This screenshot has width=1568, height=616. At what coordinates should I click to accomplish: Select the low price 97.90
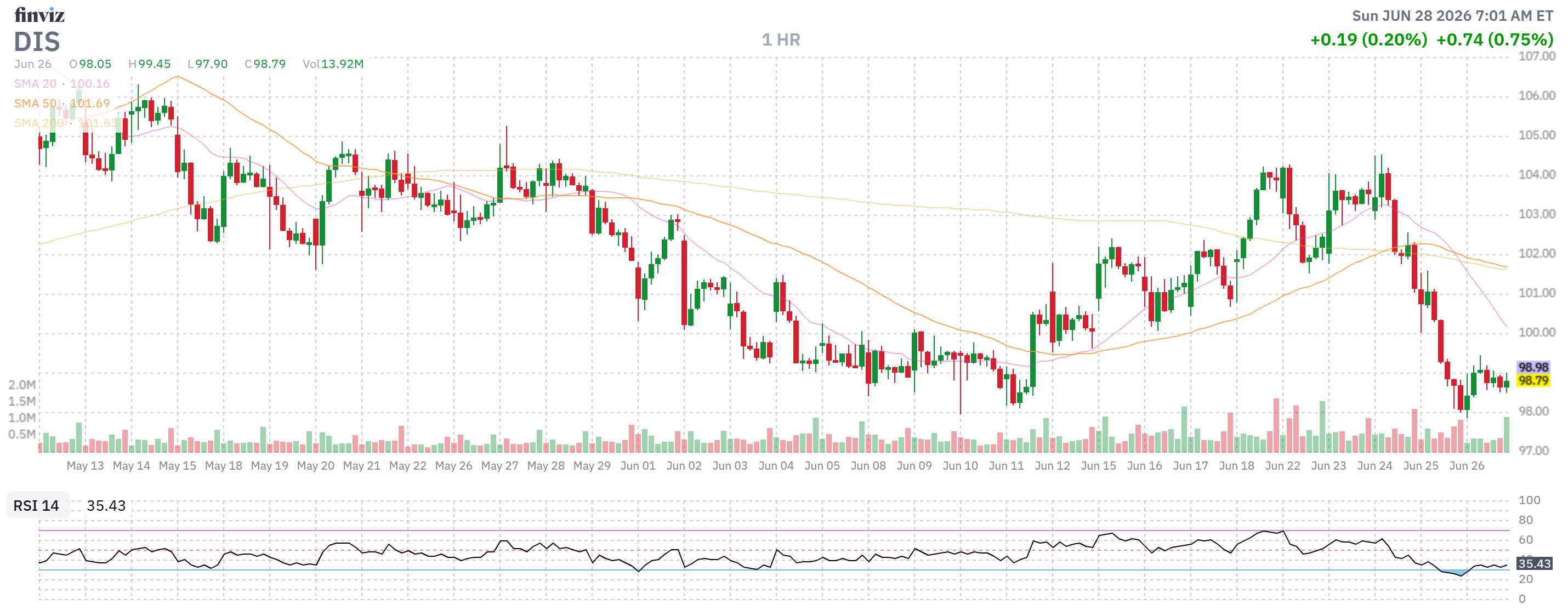coord(211,64)
